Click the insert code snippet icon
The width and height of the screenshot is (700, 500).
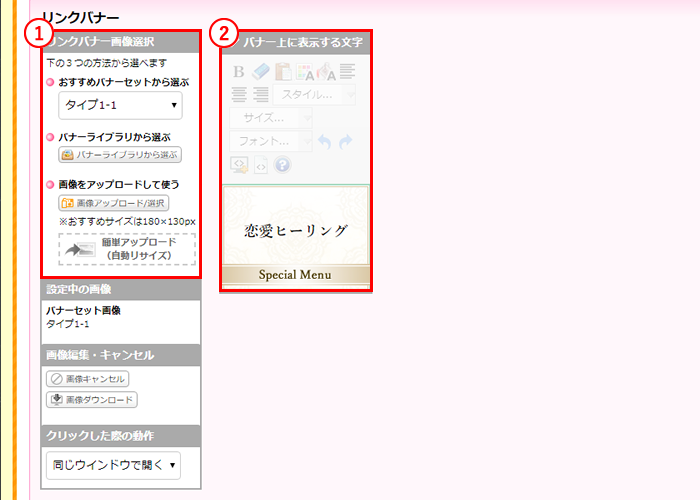239,165
